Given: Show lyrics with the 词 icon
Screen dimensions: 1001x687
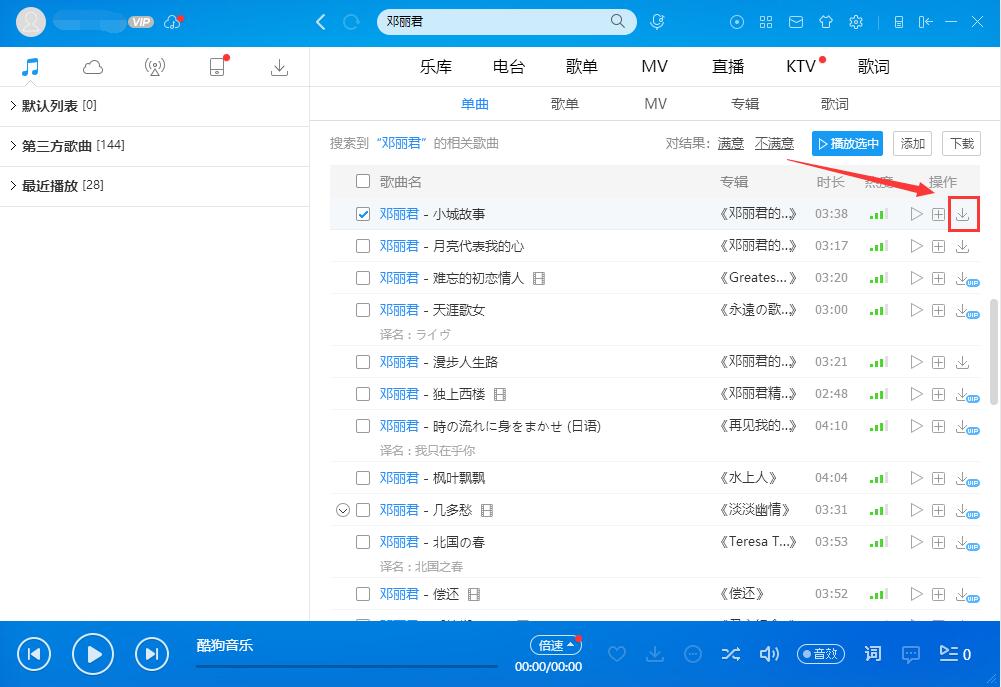Looking at the screenshot, I should pyautogui.click(x=872, y=654).
